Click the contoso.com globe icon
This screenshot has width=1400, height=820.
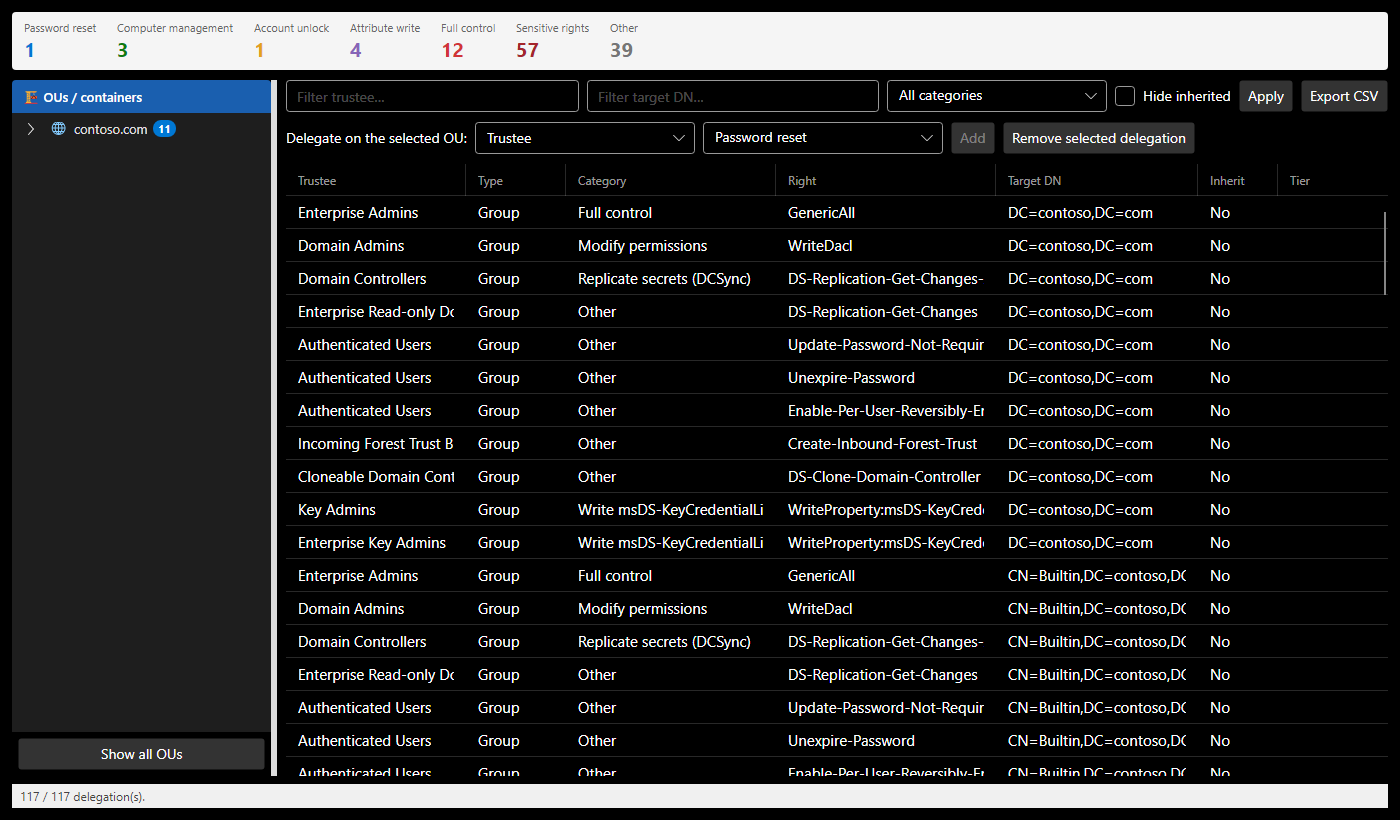(59, 129)
